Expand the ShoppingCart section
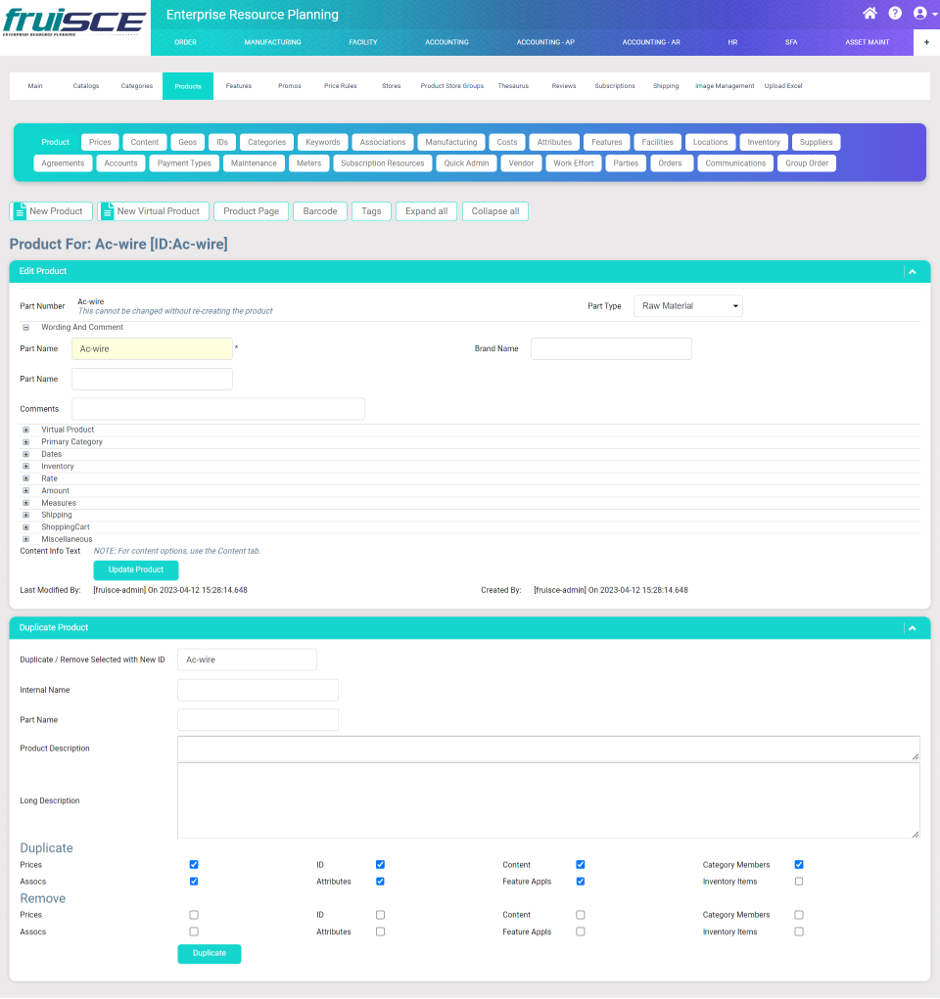 (26, 528)
